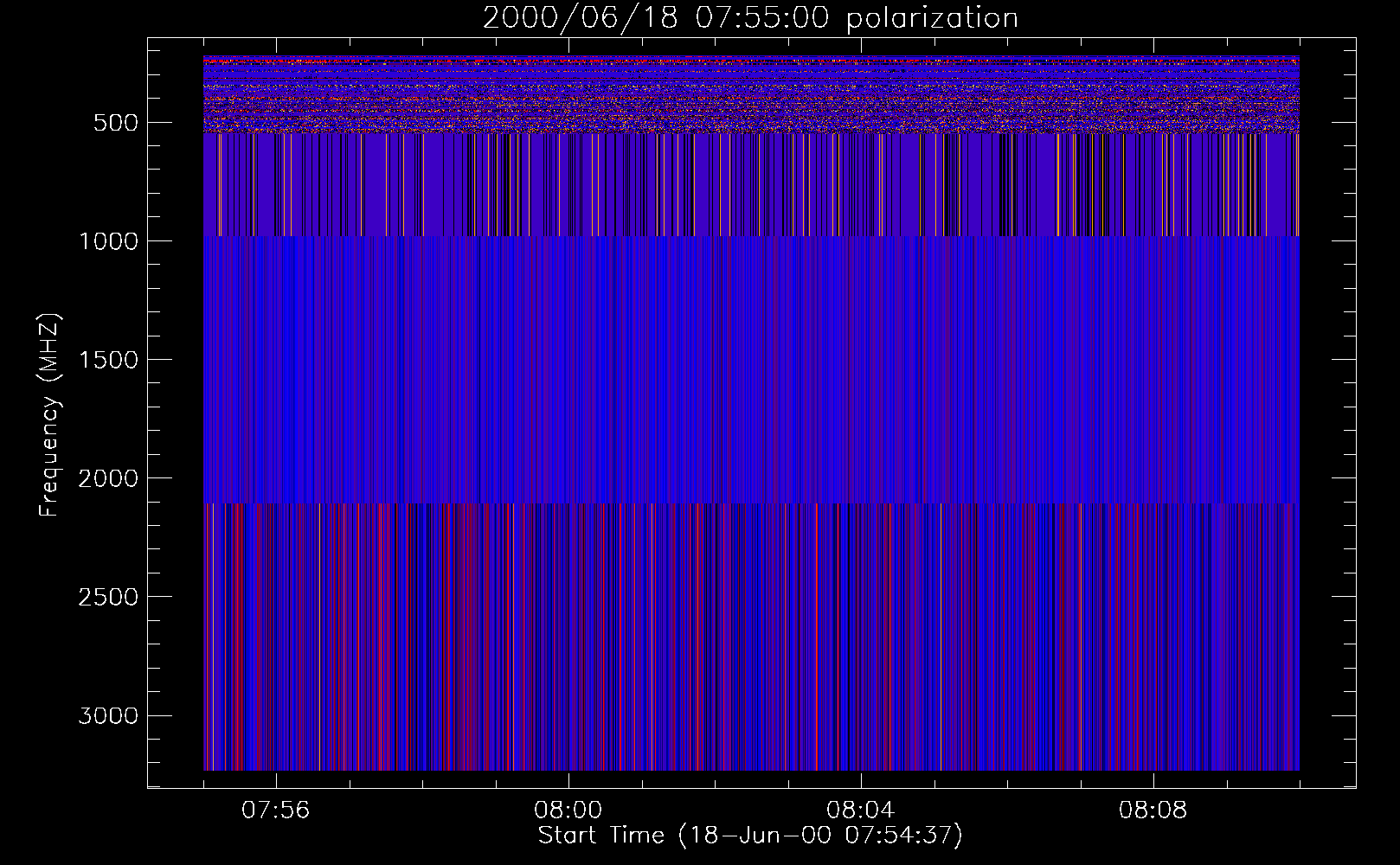Screen dimensions: 1400x865
Task: Click the 2000 frequency tick label
Action: [108, 478]
